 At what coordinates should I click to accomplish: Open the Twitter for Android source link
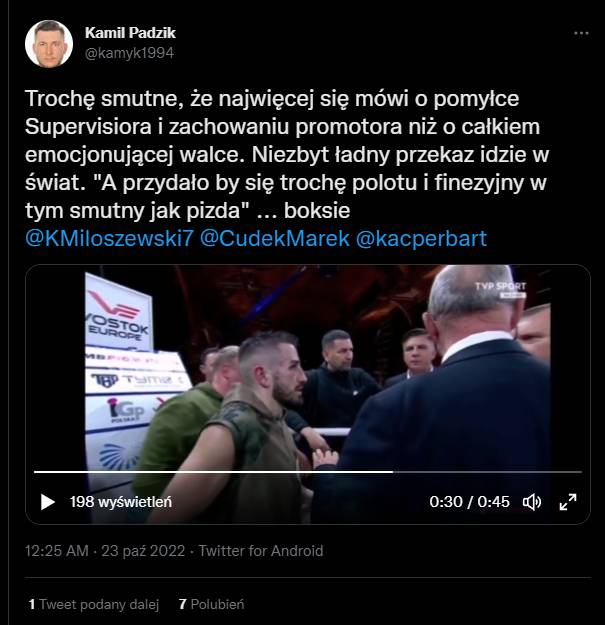[x=261, y=551]
